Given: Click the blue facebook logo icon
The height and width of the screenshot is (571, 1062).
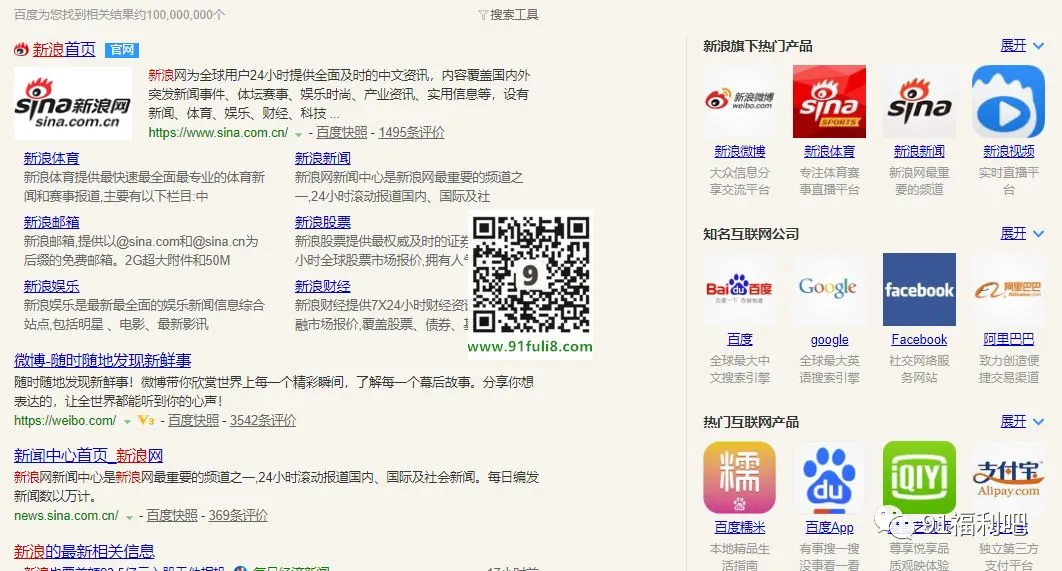Looking at the screenshot, I should coord(919,289).
